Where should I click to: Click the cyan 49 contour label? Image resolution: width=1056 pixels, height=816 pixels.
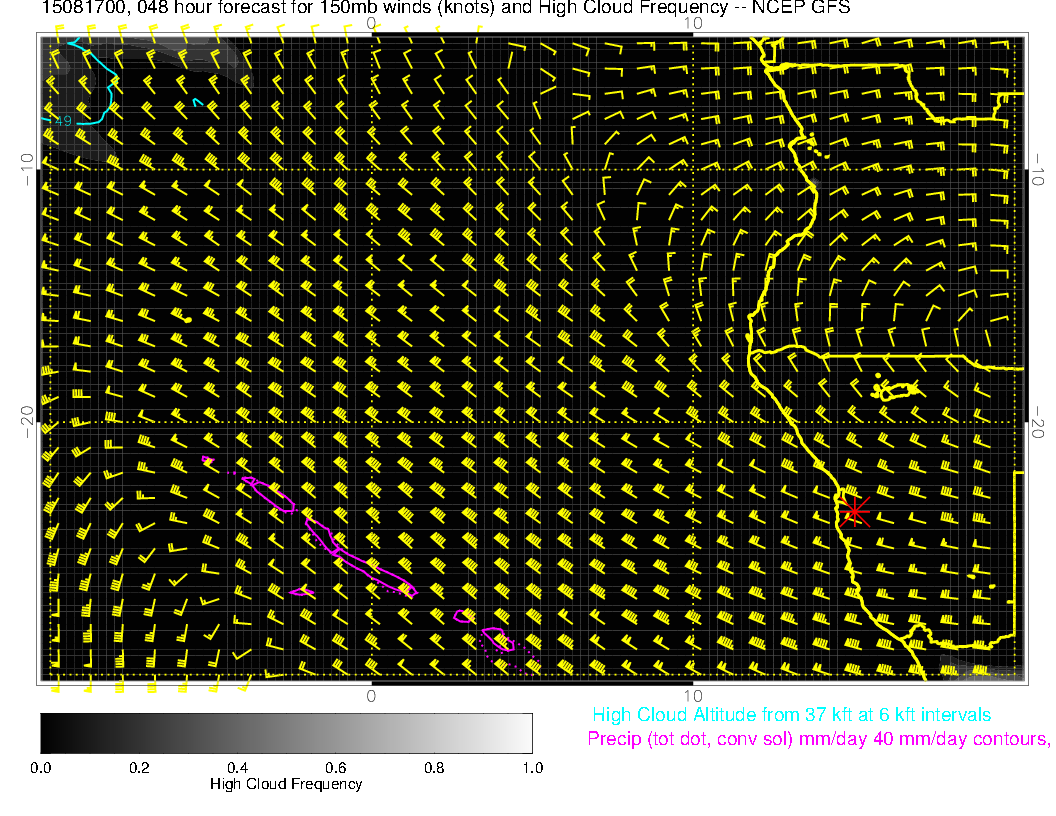tap(63, 121)
